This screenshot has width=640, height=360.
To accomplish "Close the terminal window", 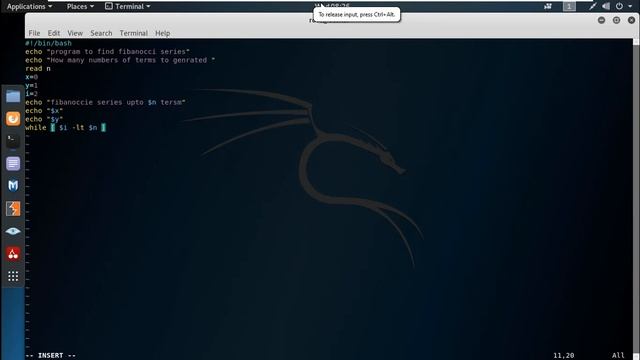I will (631, 20).
